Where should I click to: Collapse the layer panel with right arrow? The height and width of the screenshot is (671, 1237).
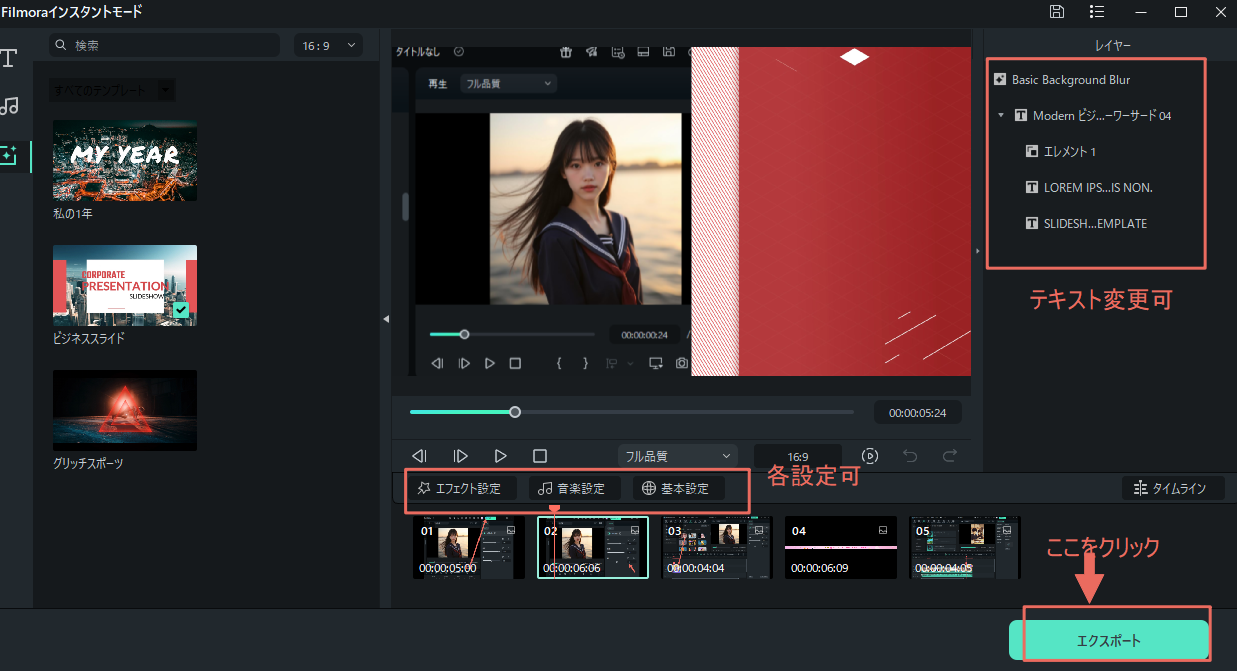tap(978, 251)
